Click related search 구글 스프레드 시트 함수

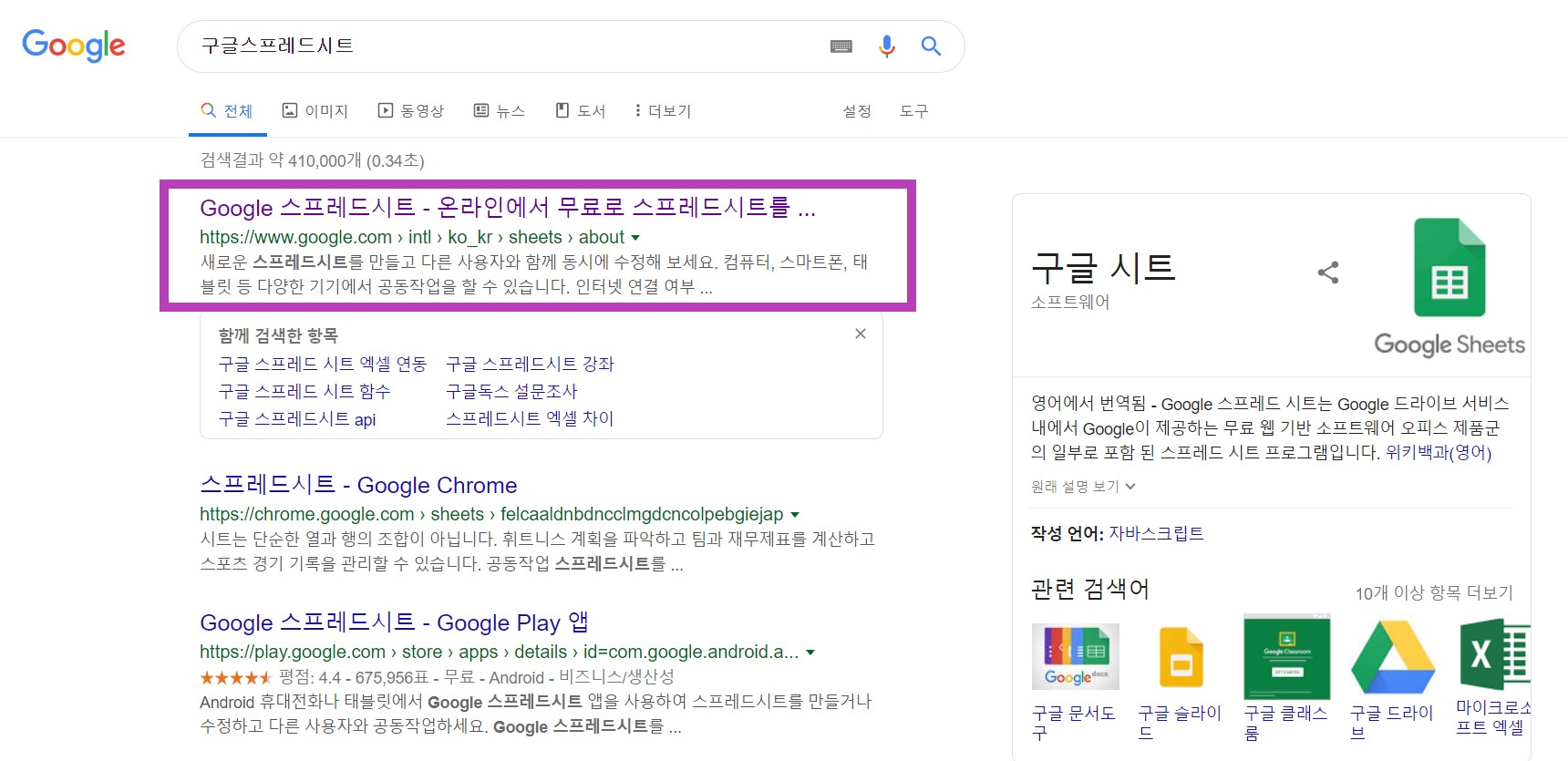pos(304,391)
